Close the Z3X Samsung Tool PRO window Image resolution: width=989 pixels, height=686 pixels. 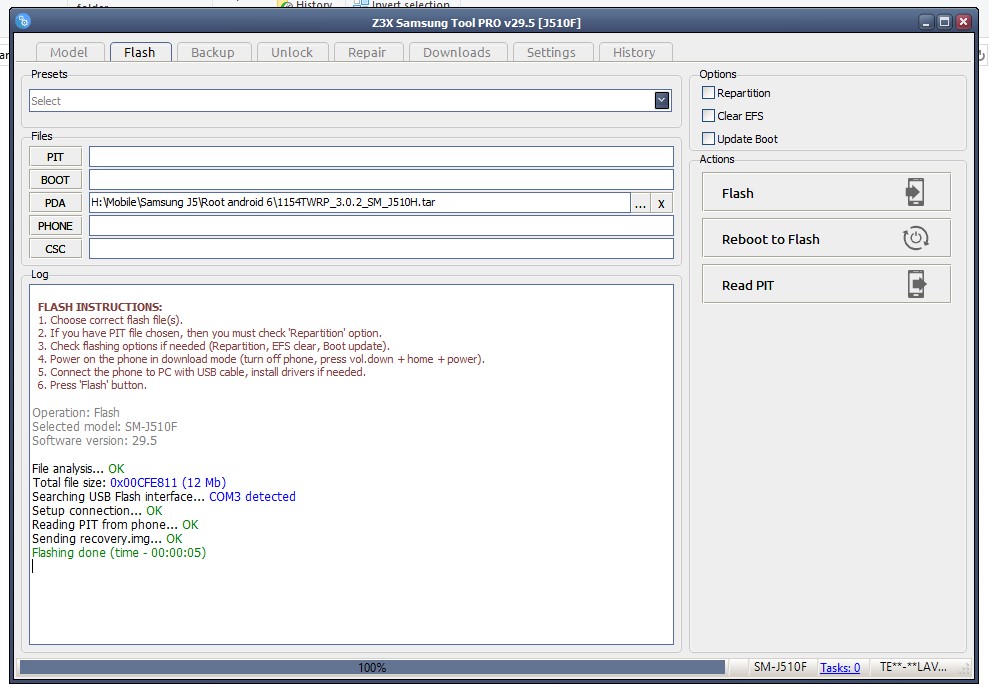click(x=963, y=22)
